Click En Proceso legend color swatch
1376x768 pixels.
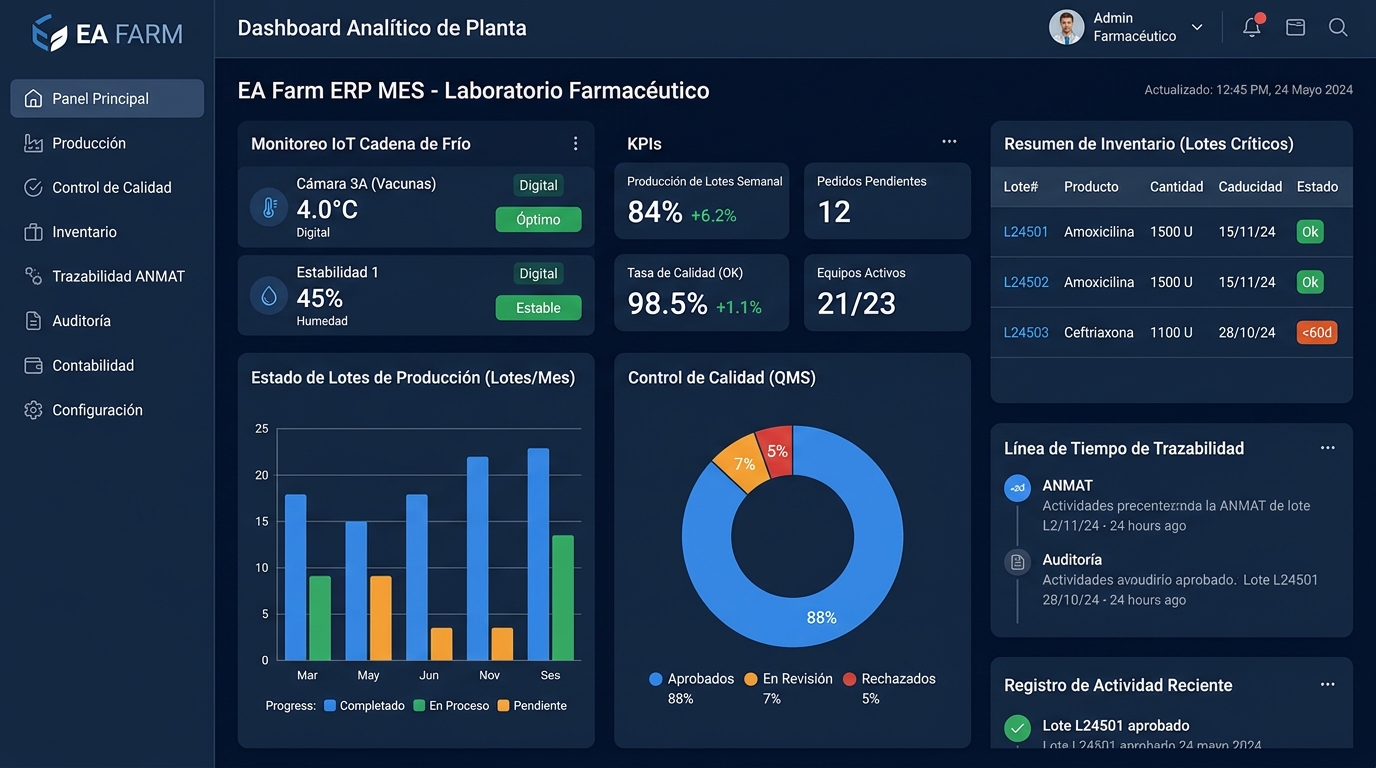tap(419, 705)
